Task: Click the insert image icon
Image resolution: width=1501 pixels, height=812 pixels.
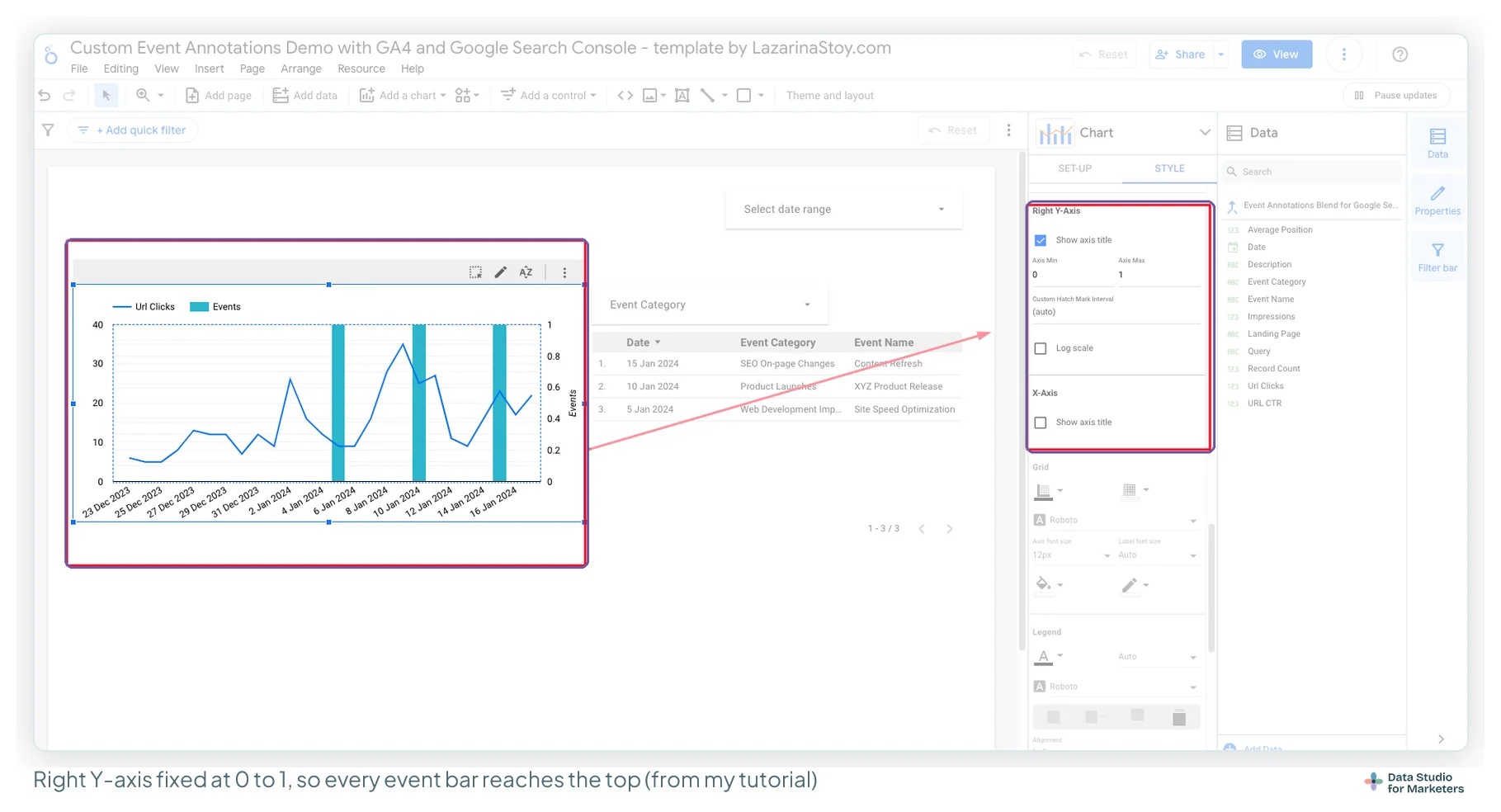Action: [650, 96]
